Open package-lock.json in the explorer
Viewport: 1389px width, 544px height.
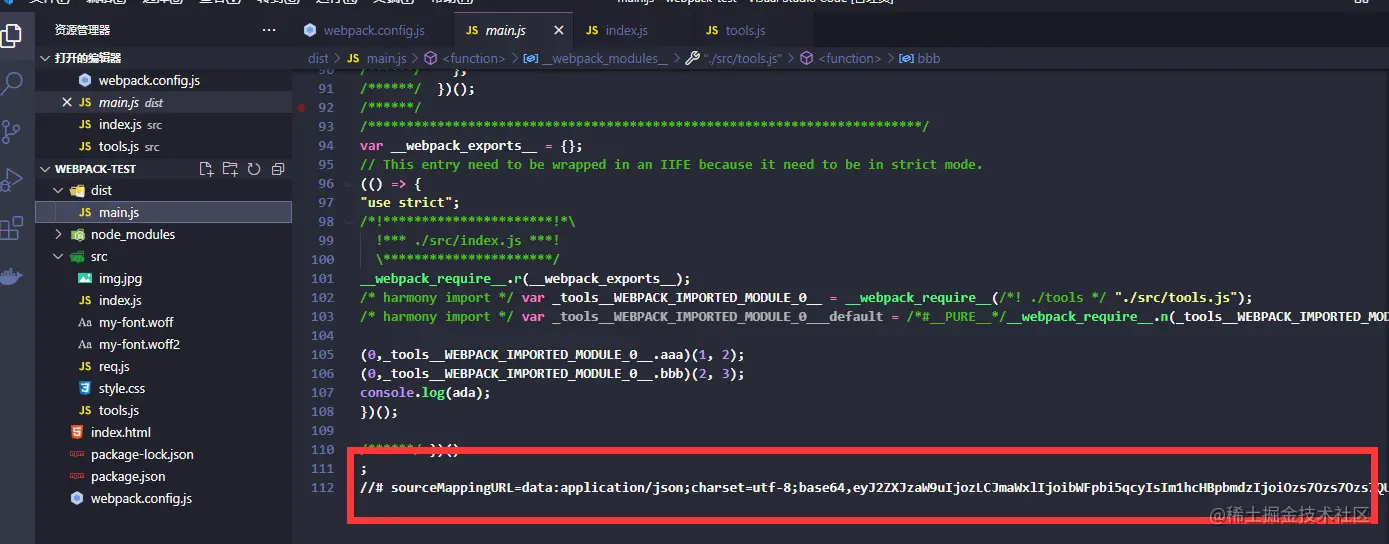pyautogui.click(x=163, y=454)
